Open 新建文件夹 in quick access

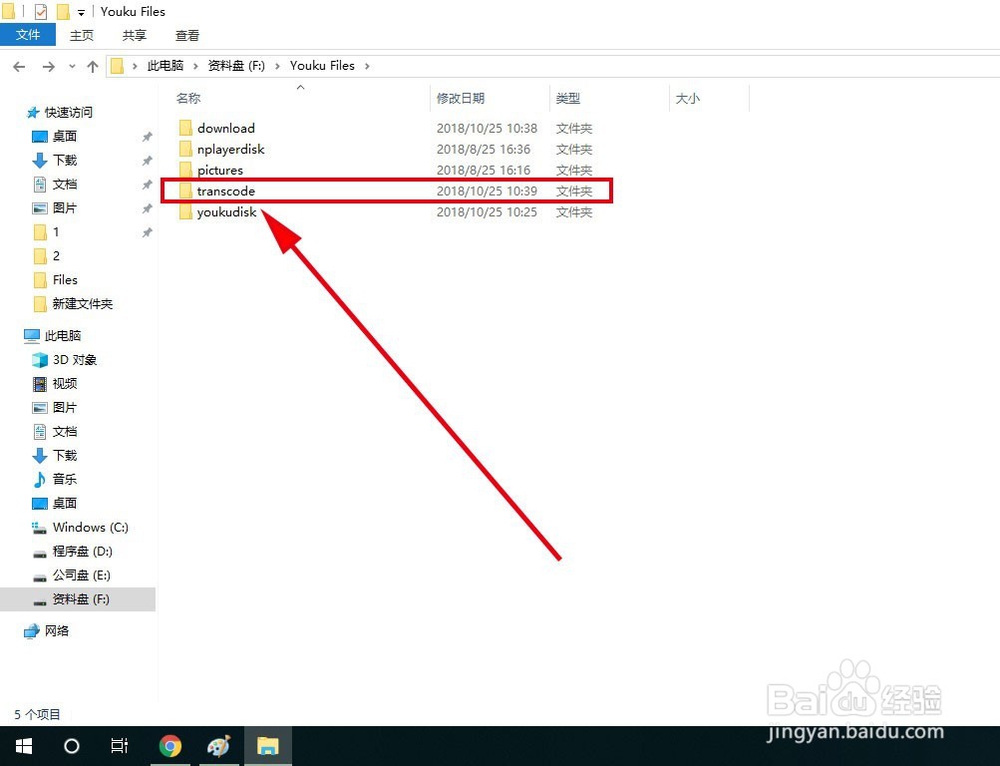tap(82, 304)
